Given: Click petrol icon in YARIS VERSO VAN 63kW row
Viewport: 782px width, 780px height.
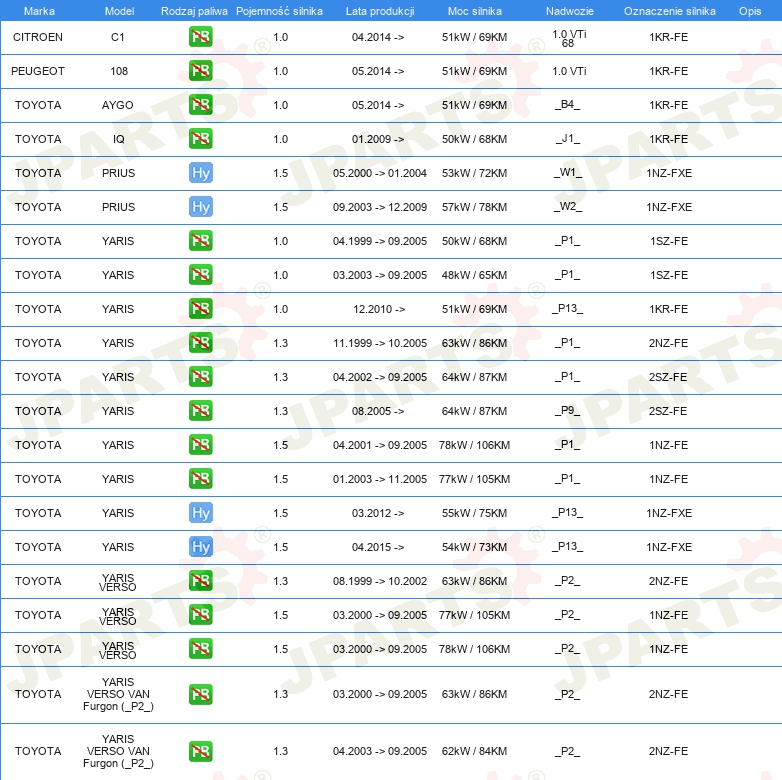Looking at the screenshot, I should 200,694.
